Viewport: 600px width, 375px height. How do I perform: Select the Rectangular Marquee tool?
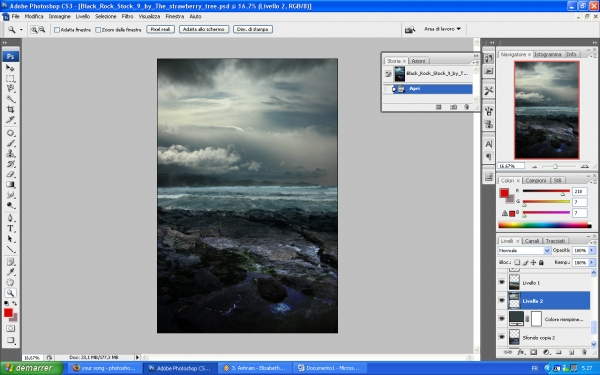[x=10, y=78]
